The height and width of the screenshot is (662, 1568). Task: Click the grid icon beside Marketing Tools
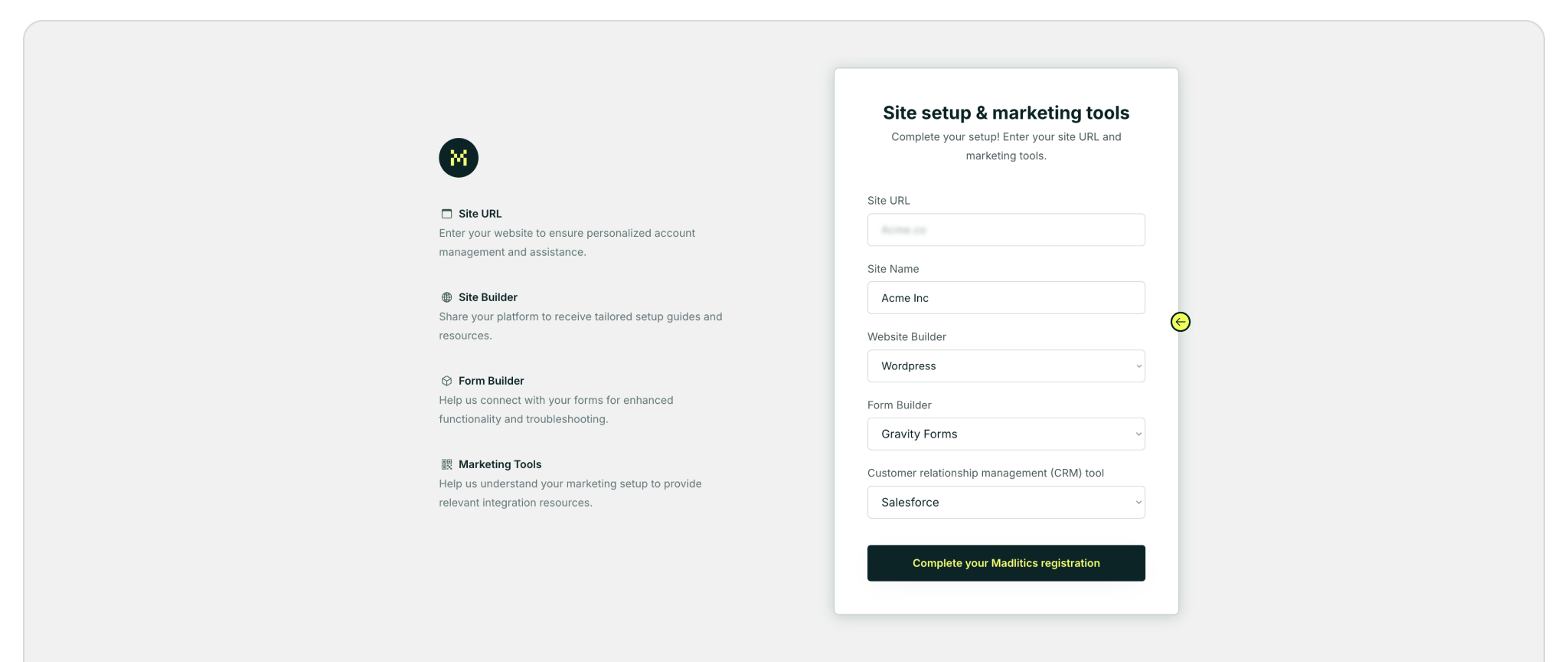point(446,464)
